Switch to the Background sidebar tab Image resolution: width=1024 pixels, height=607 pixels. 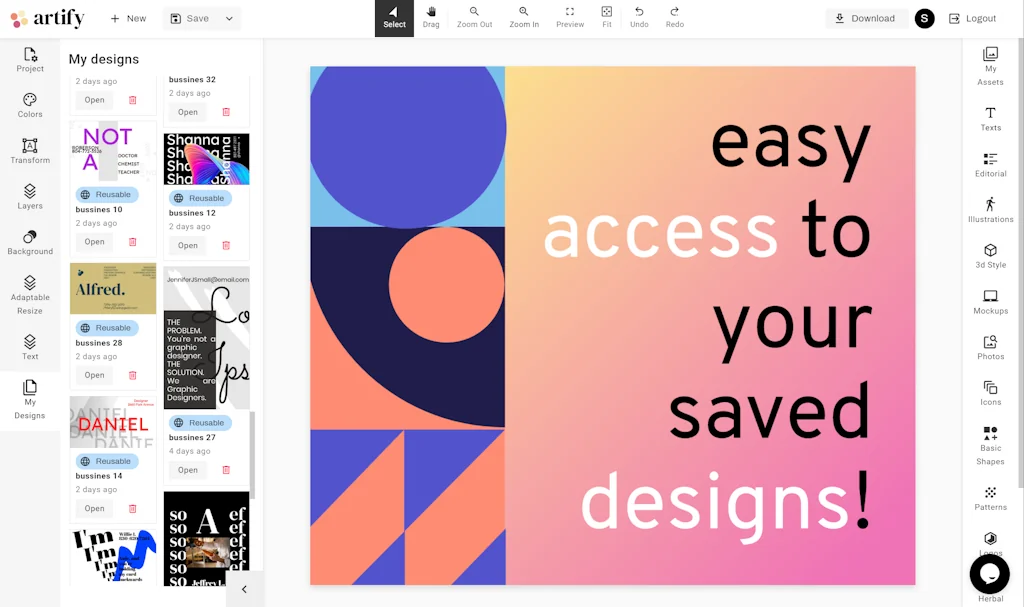click(x=30, y=243)
